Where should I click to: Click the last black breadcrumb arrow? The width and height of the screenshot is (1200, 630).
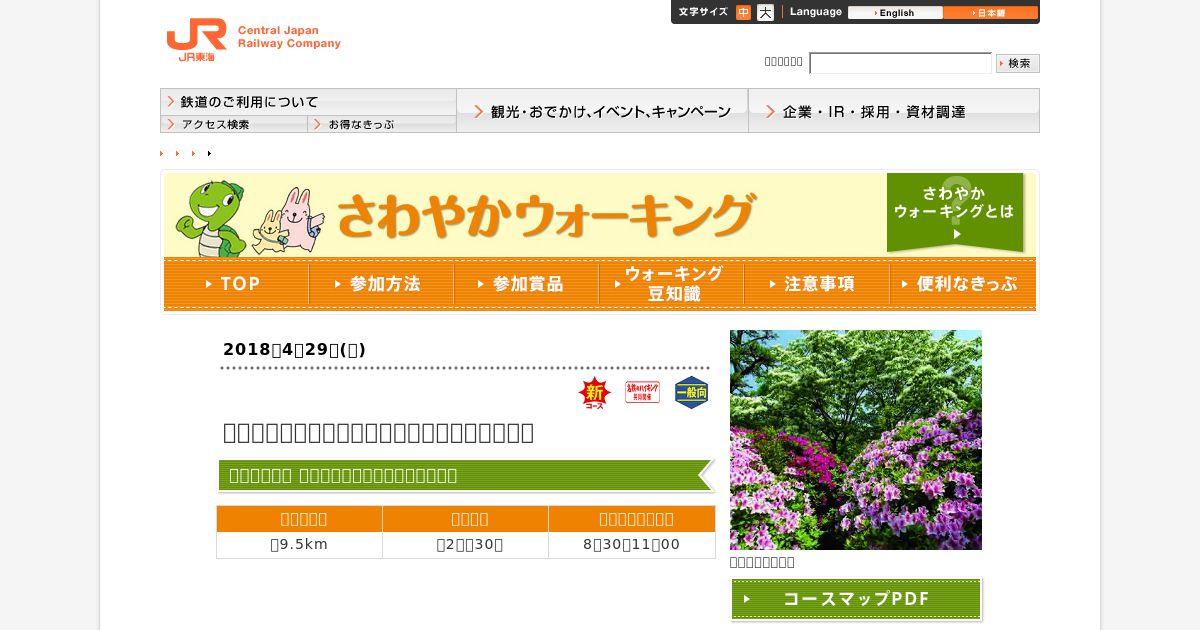(x=209, y=153)
